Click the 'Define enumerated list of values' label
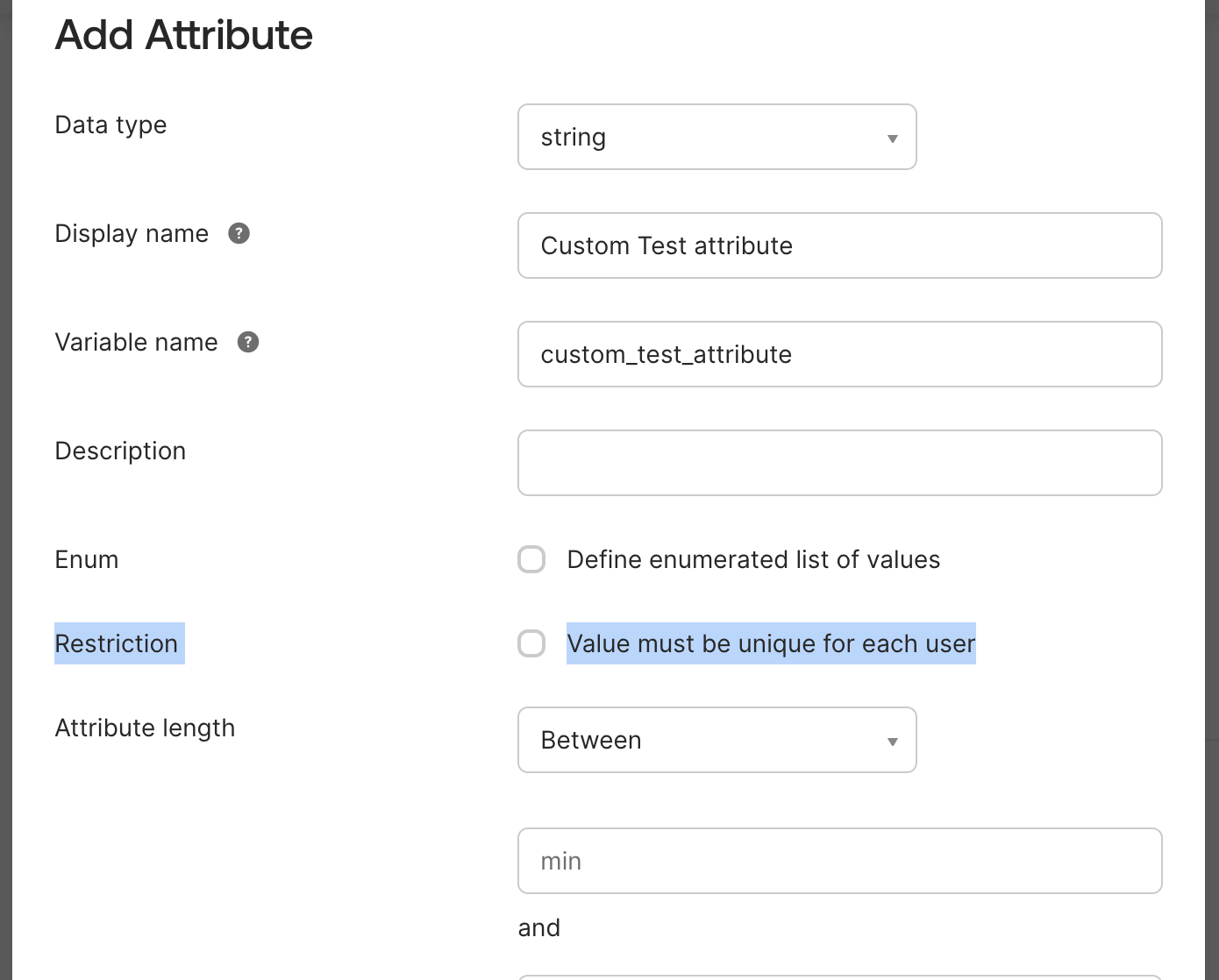 click(x=752, y=559)
